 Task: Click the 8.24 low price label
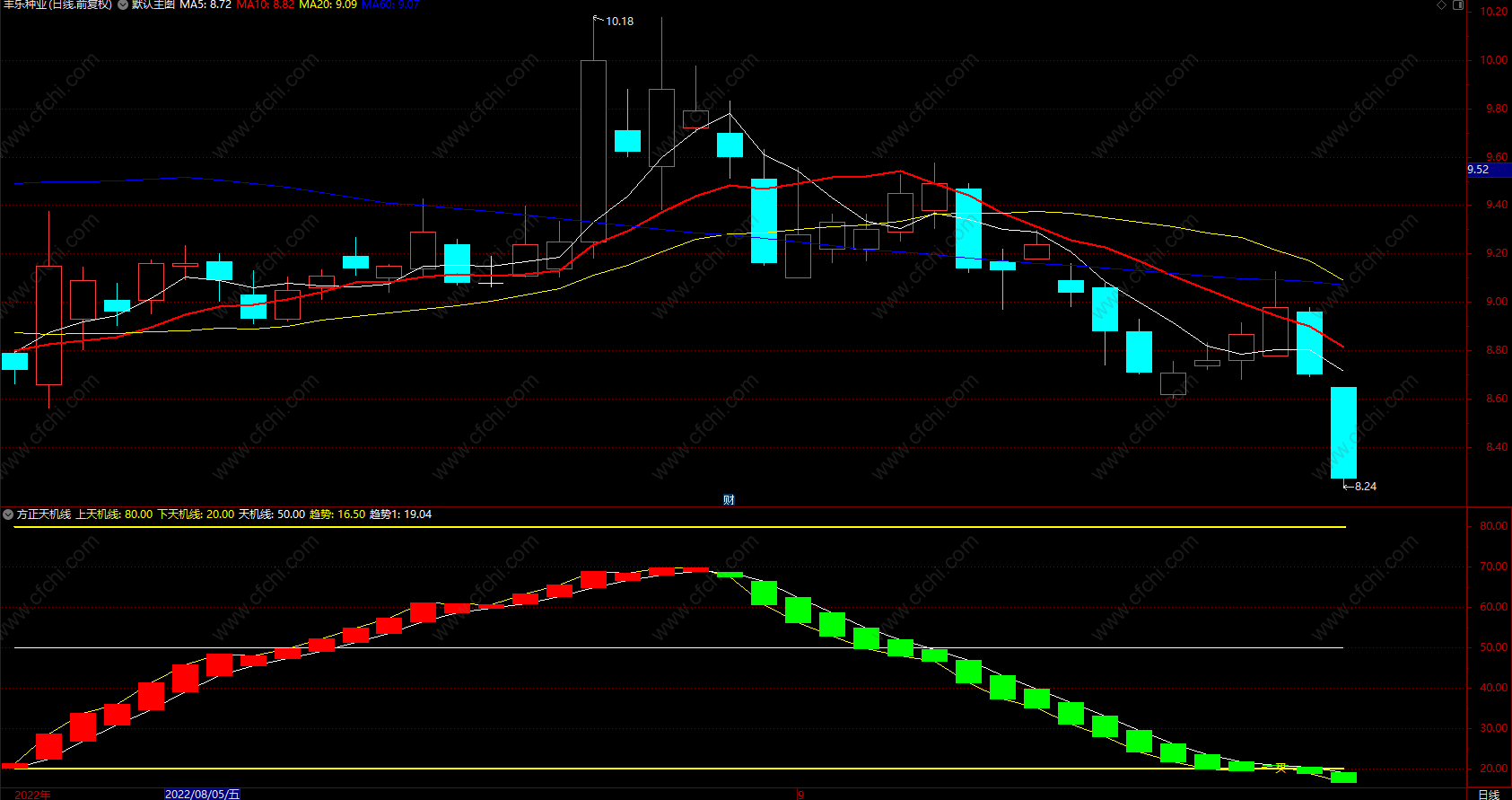coord(1365,486)
